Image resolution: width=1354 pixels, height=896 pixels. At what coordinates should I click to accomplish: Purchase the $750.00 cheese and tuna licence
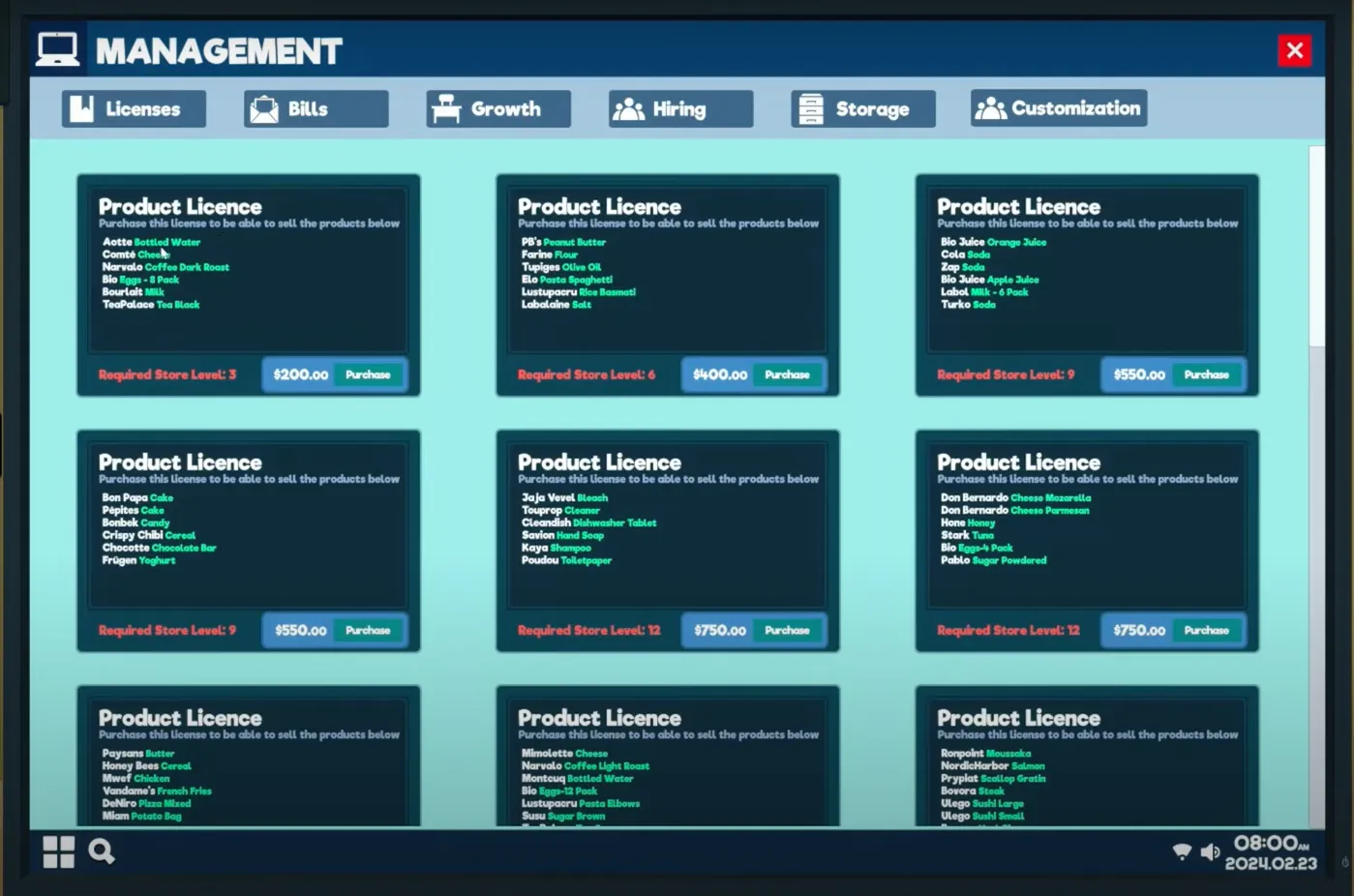tap(1206, 630)
